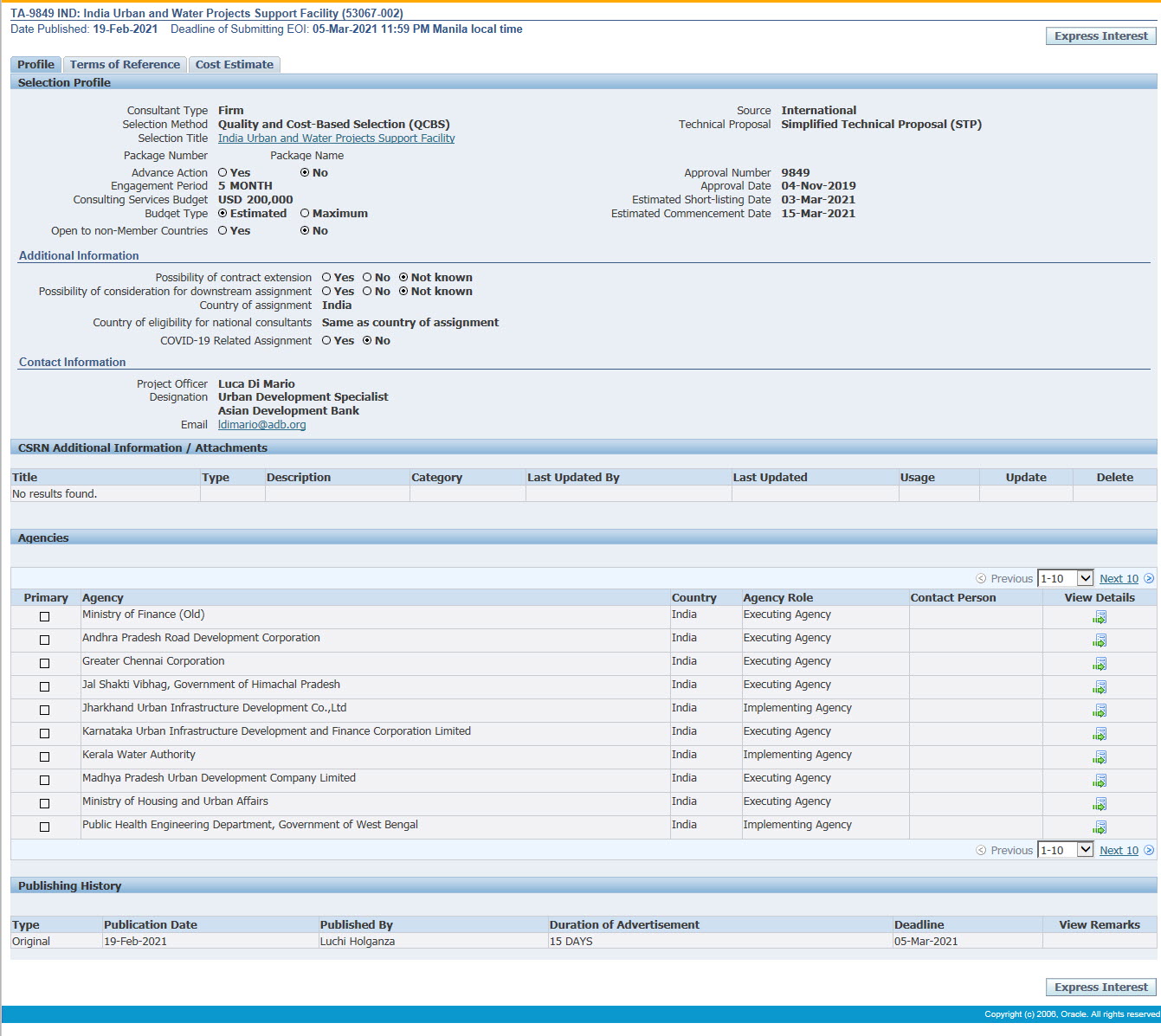The image size is (1161, 1036).
Task: Tick the primary checkbox for Jharkhand Urban Infrastructure
Action: (x=45, y=711)
